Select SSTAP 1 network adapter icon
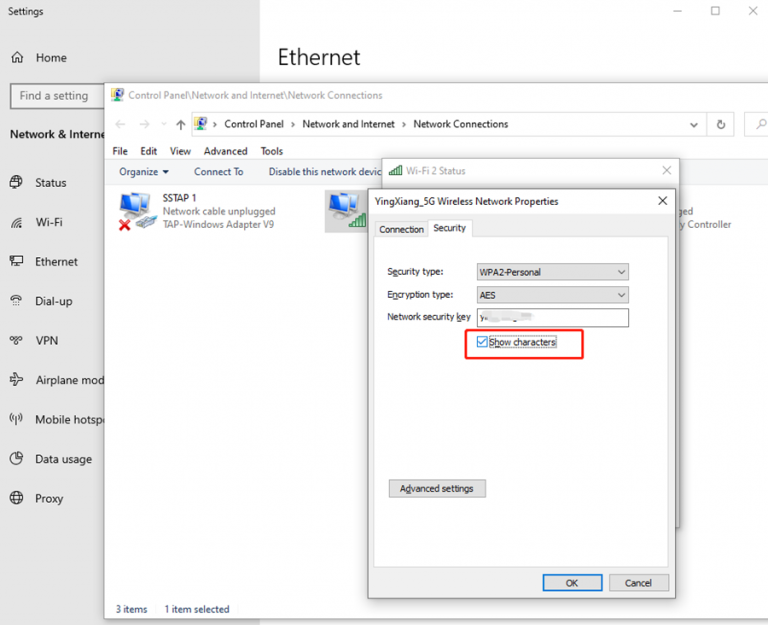The width and height of the screenshot is (768, 625). click(x=137, y=212)
